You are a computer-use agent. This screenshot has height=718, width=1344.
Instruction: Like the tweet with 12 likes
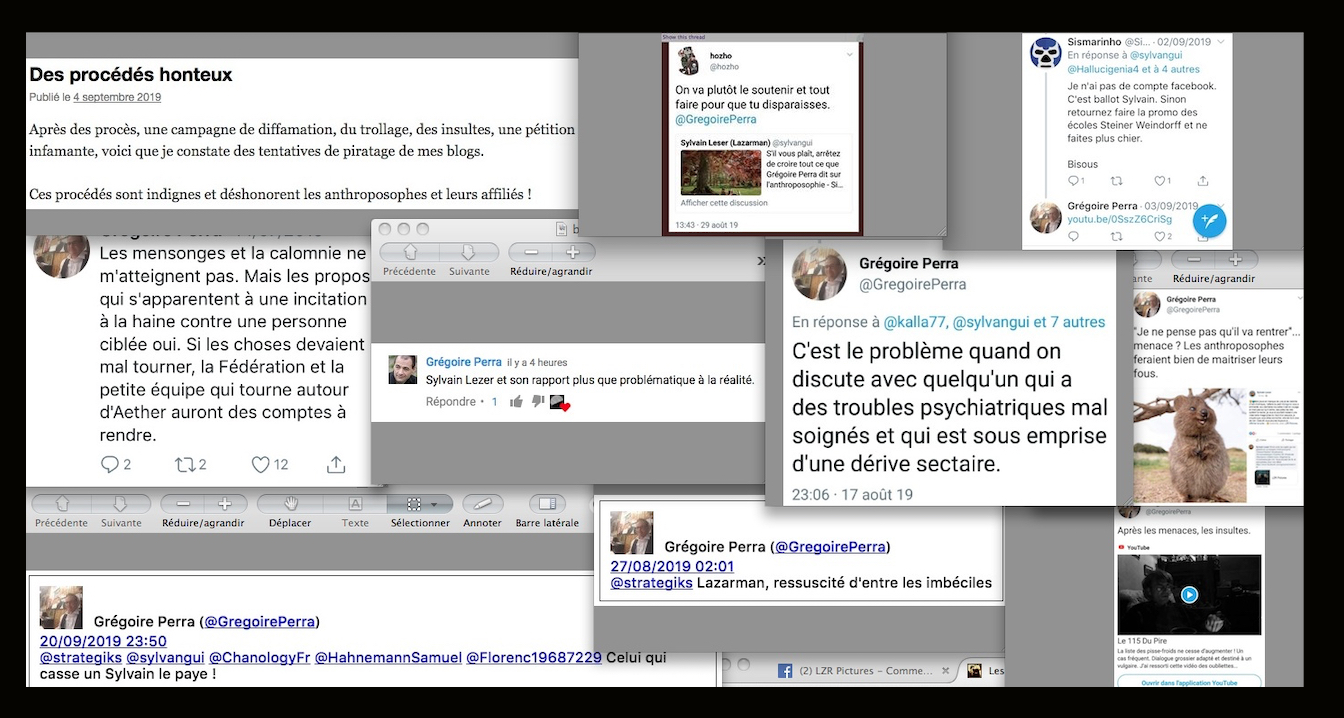click(x=261, y=464)
